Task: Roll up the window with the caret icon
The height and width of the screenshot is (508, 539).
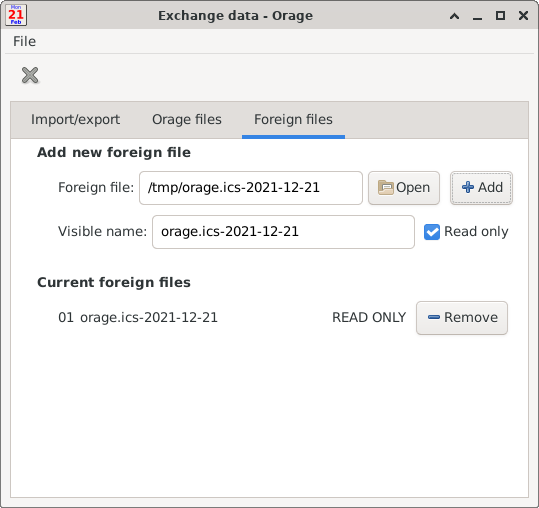Action: (x=454, y=16)
